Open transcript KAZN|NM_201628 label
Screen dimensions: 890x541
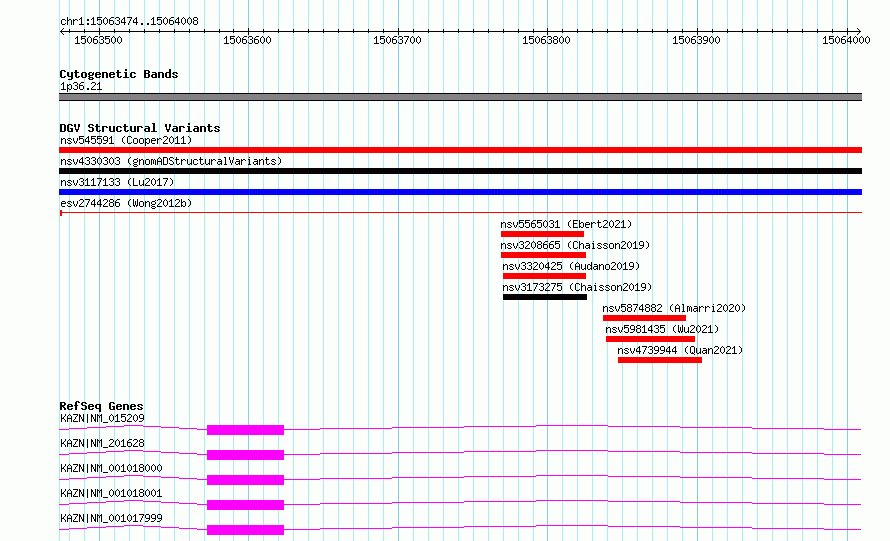pyautogui.click(x=102, y=443)
